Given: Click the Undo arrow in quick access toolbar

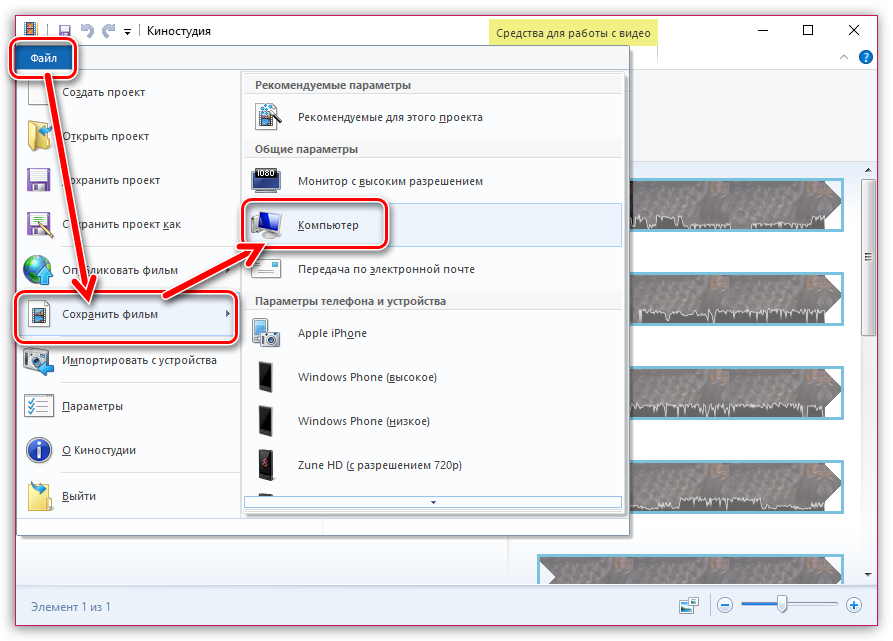Looking at the screenshot, I should click(87, 30).
